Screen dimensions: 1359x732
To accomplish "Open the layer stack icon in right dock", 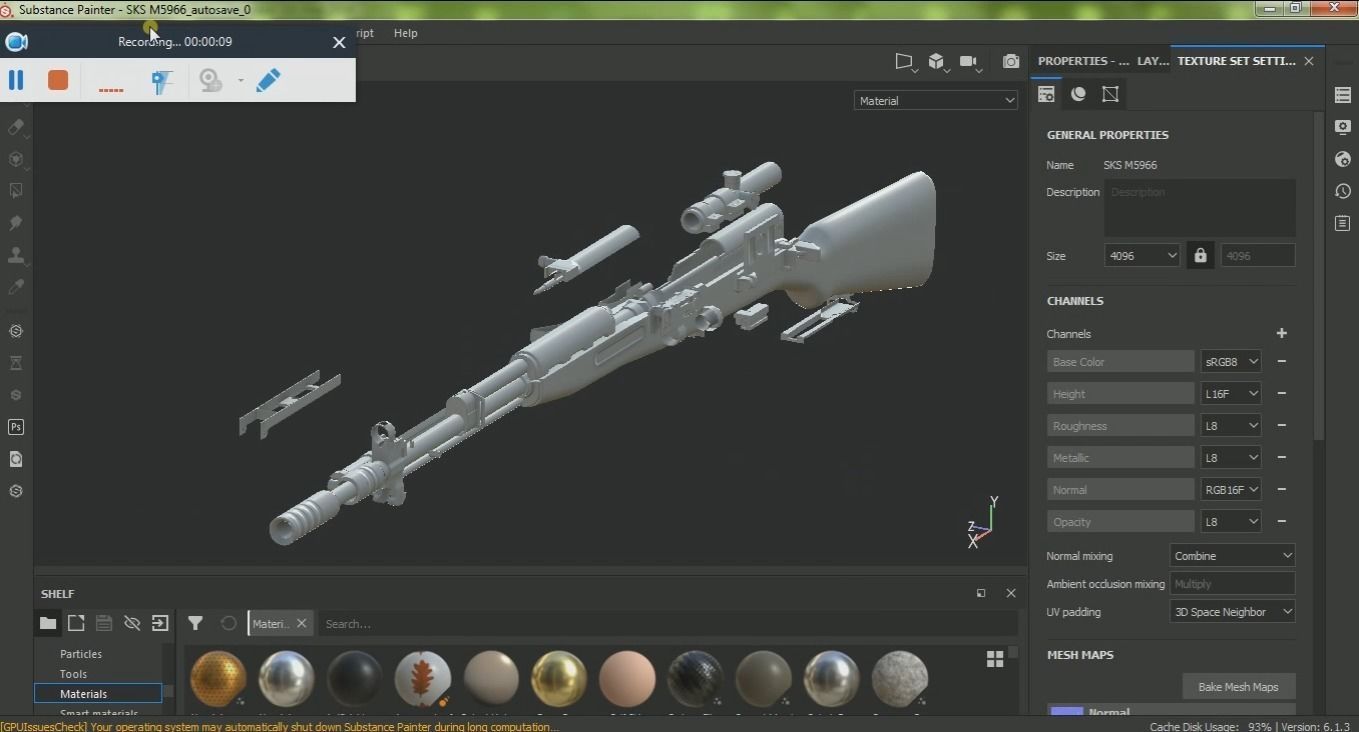I will pyautogui.click(x=1343, y=95).
